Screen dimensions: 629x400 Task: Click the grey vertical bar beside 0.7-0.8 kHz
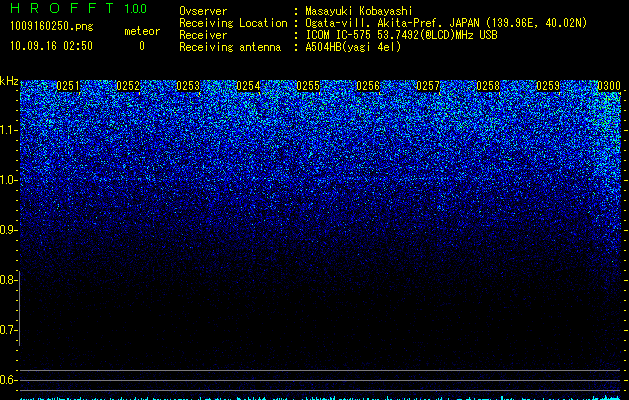(x=19, y=308)
